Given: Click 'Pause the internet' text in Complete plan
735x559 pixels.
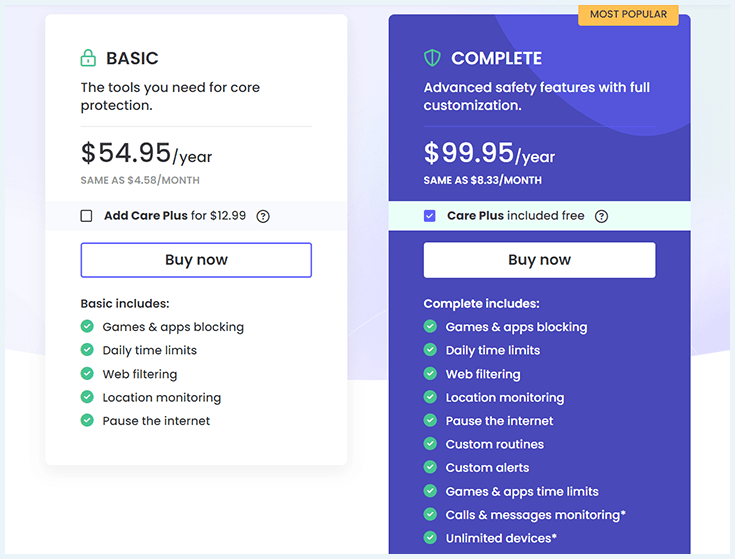Looking at the screenshot, I should tap(499, 421).
